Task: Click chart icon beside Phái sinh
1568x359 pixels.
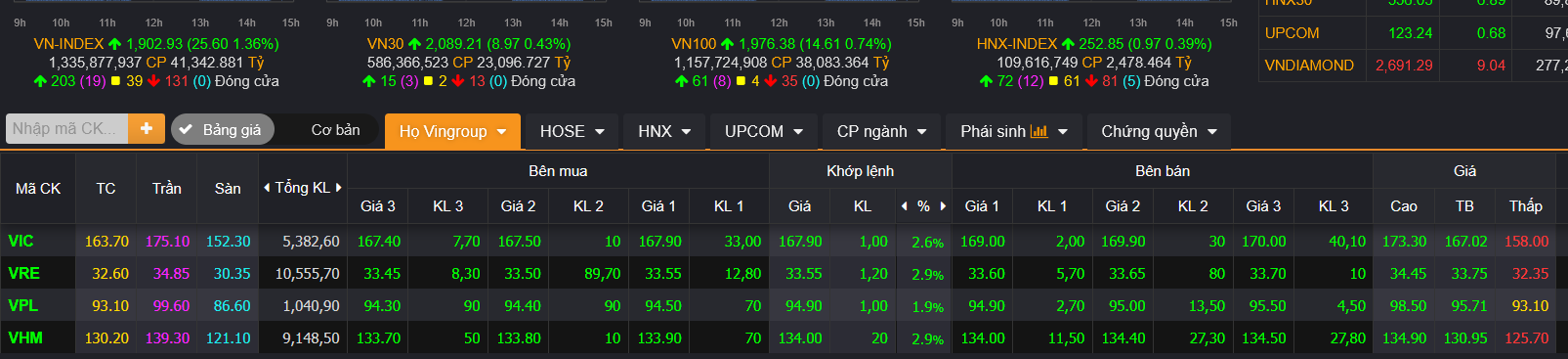Action: point(1039,131)
